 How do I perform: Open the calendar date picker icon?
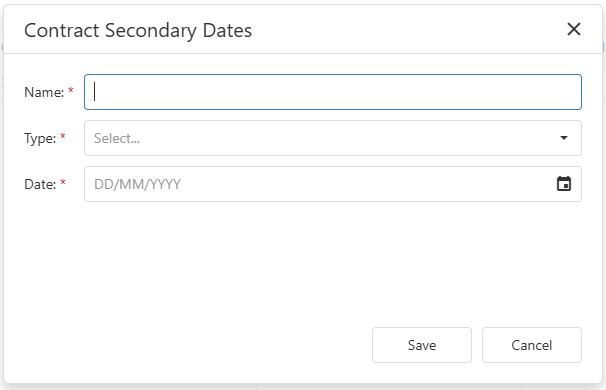point(564,184)
